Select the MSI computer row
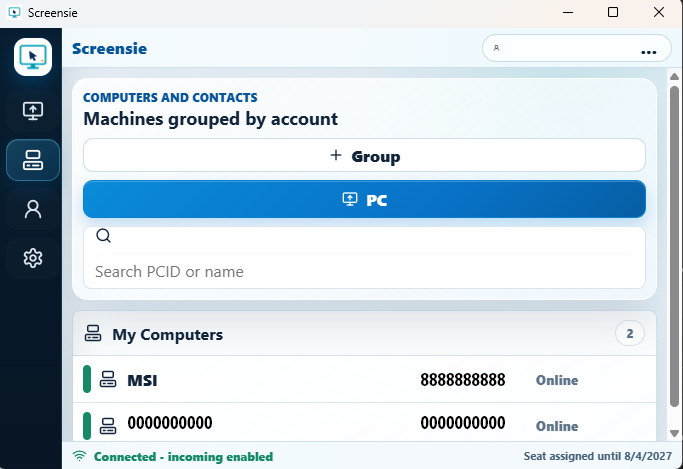Image resolution: width=683 pixels, height=469 pixels. coord(364,380)
